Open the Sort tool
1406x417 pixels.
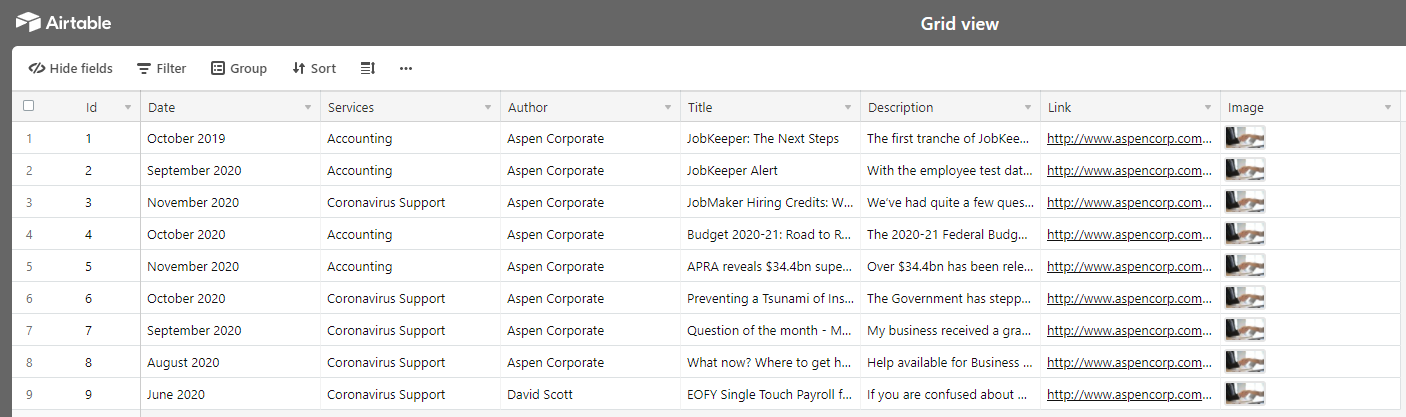point(314,68)
